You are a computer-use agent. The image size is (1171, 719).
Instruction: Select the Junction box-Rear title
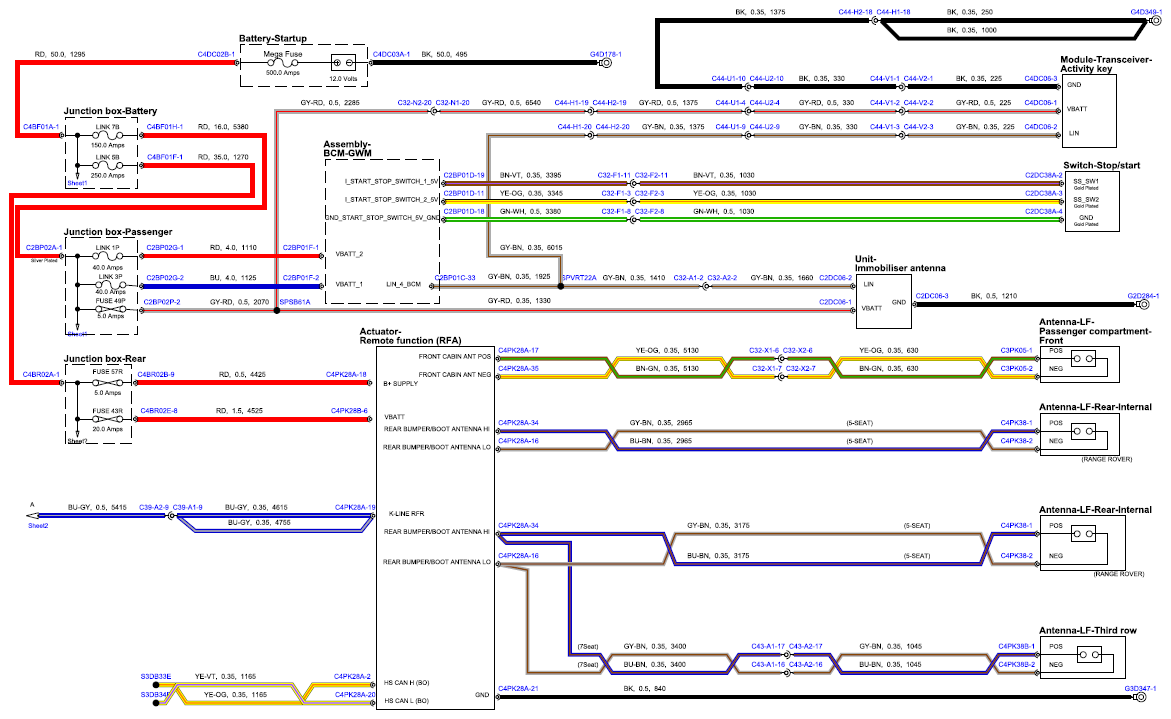(x=105, y=359)
